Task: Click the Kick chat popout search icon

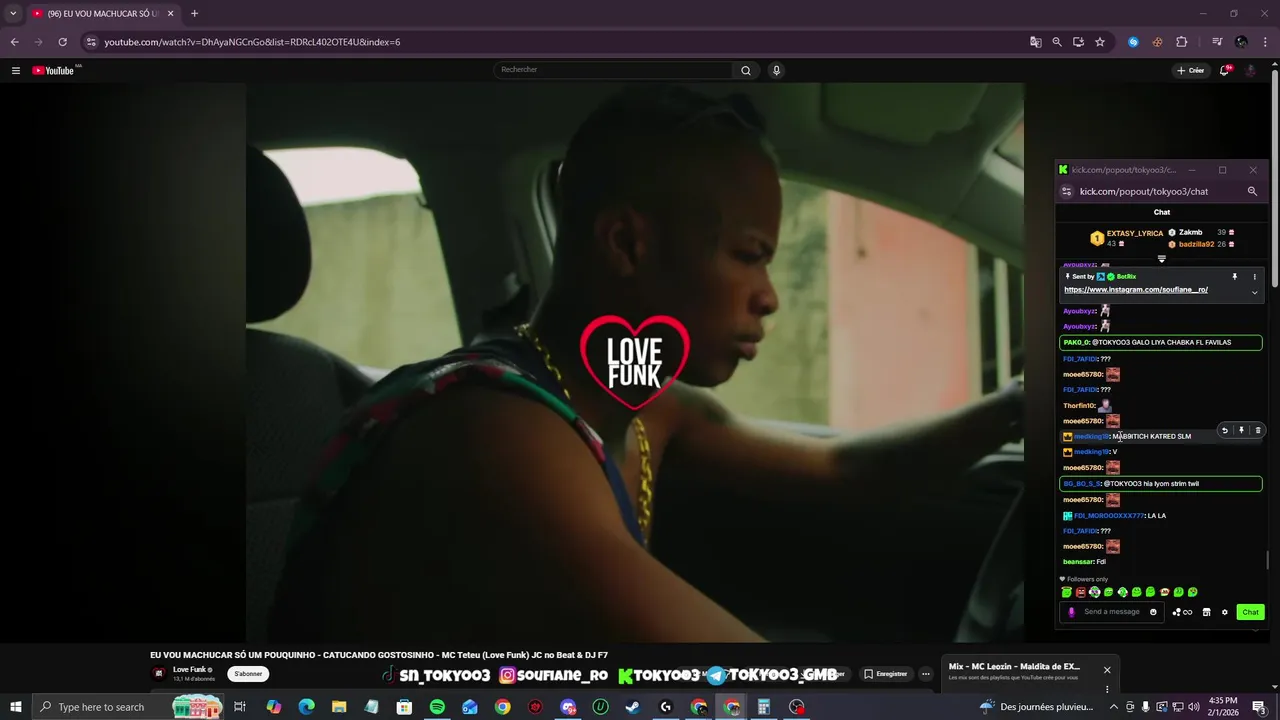Action: (1252, 191)
